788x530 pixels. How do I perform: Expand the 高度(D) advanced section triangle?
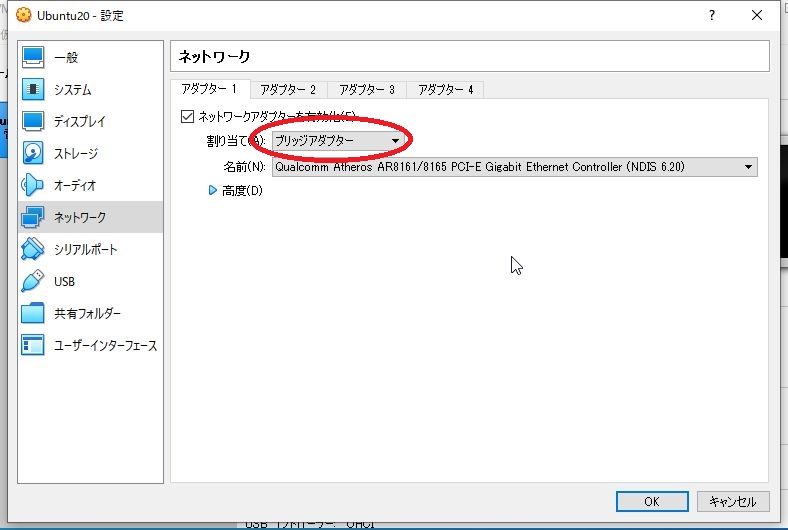pyautogui.click(x=213, y=190)
